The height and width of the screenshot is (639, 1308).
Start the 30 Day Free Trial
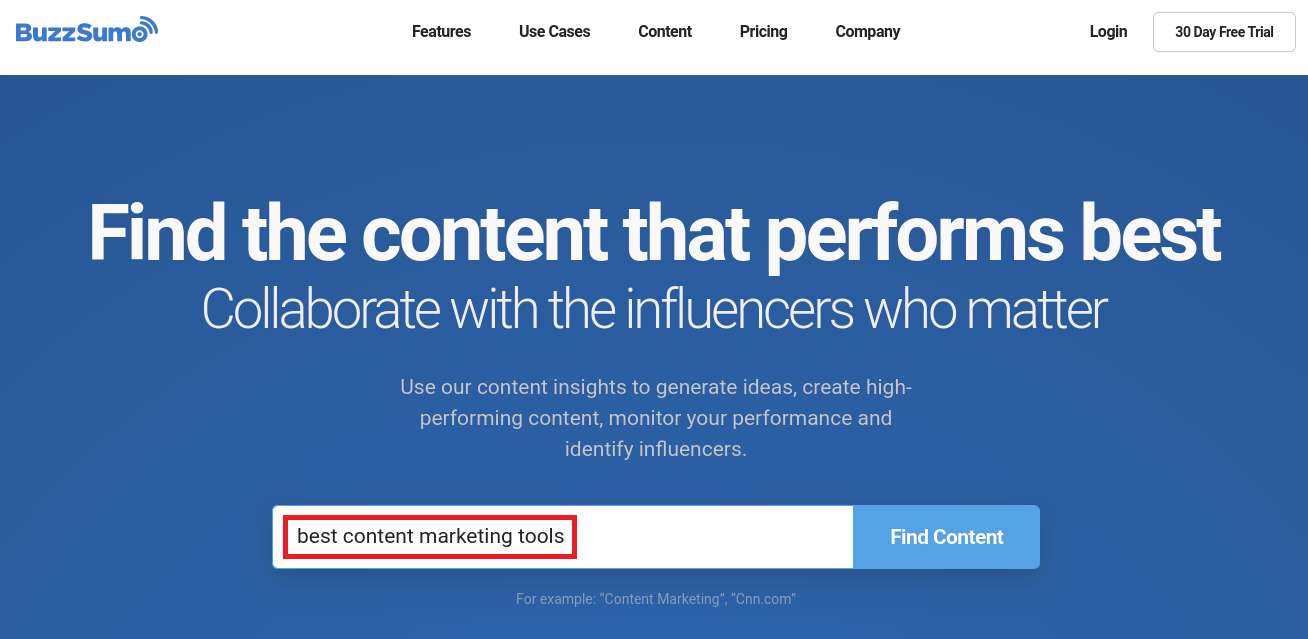click(x=1223, y=32)
